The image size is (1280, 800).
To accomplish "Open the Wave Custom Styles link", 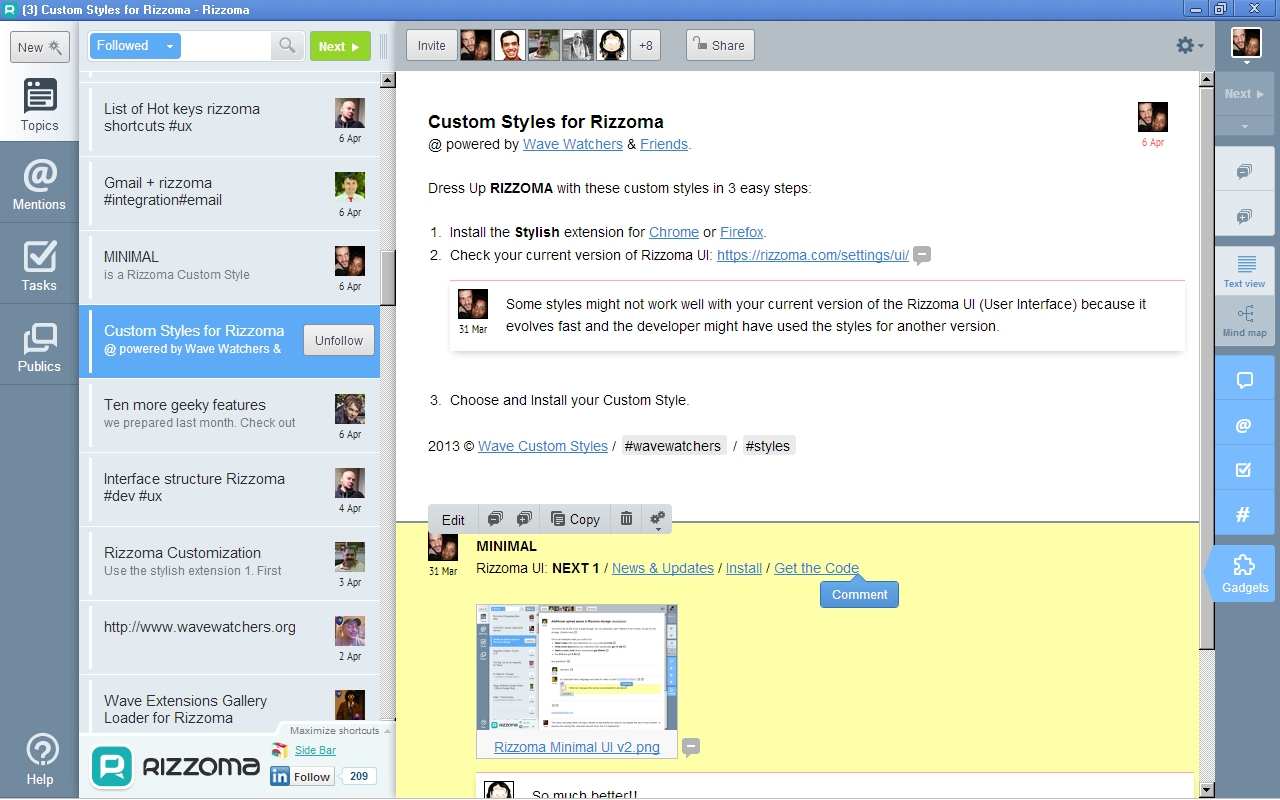I will click(543, 446).
